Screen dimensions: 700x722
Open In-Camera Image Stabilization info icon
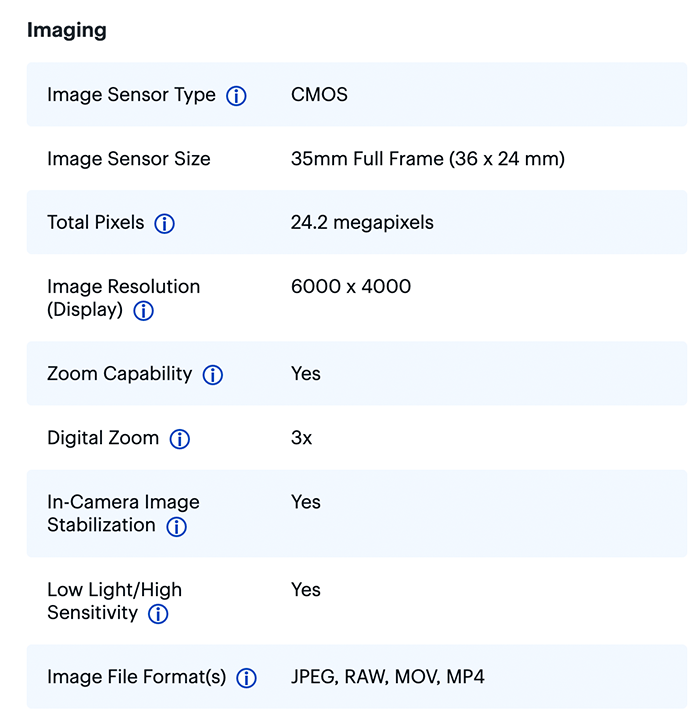click(177, 527)
